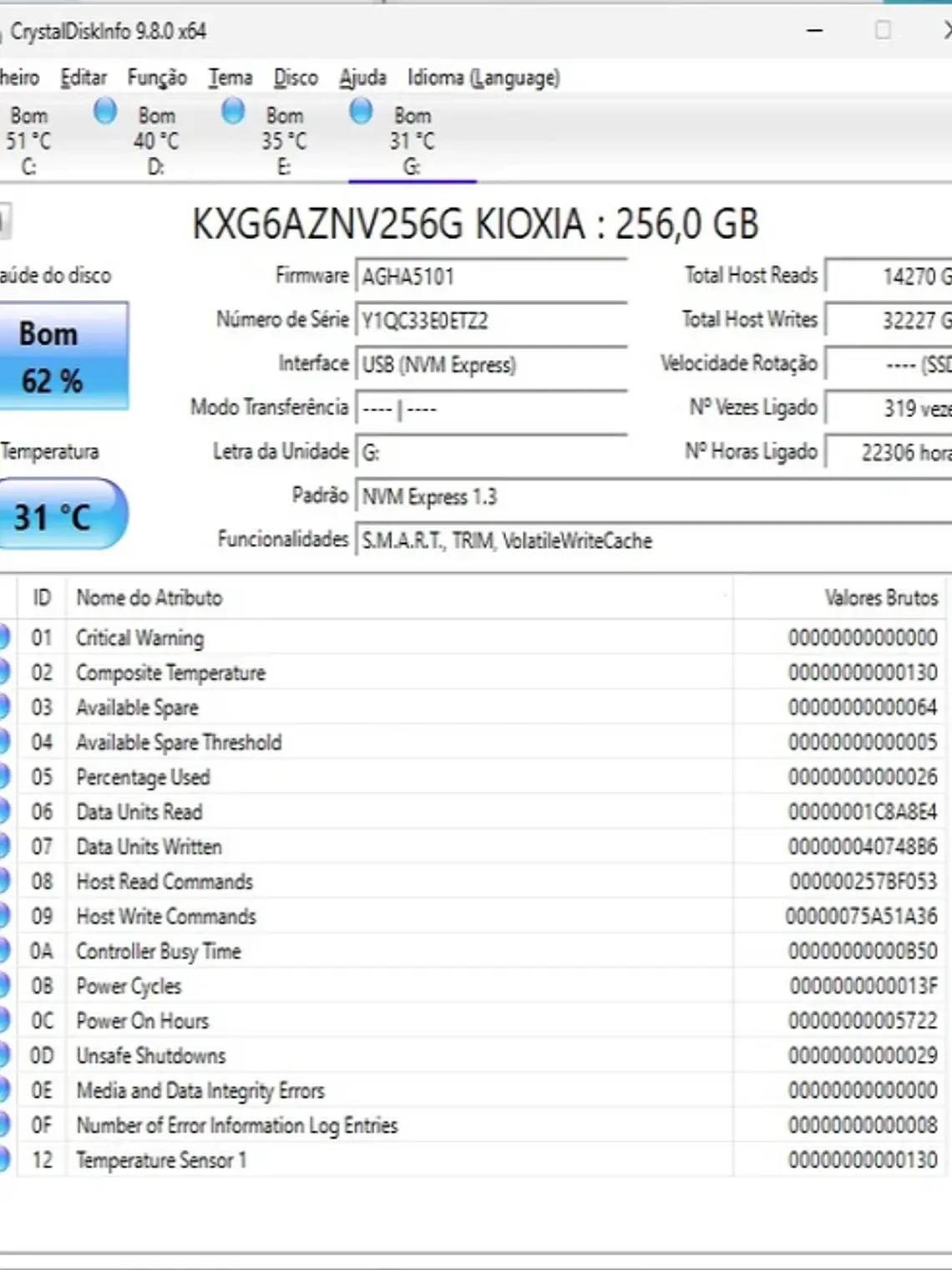Open the Função menu
Screen dimensions: 952x1270
[x=157, y=78]
